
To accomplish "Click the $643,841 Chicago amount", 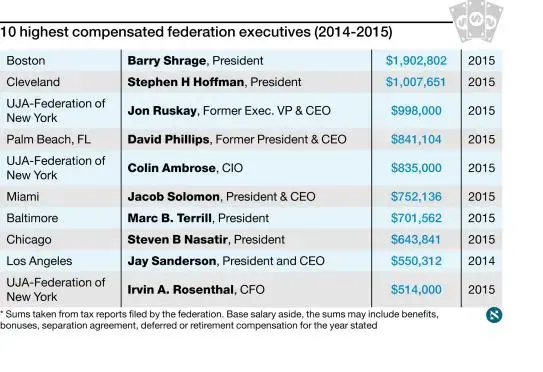I will (x=416, y=240).
